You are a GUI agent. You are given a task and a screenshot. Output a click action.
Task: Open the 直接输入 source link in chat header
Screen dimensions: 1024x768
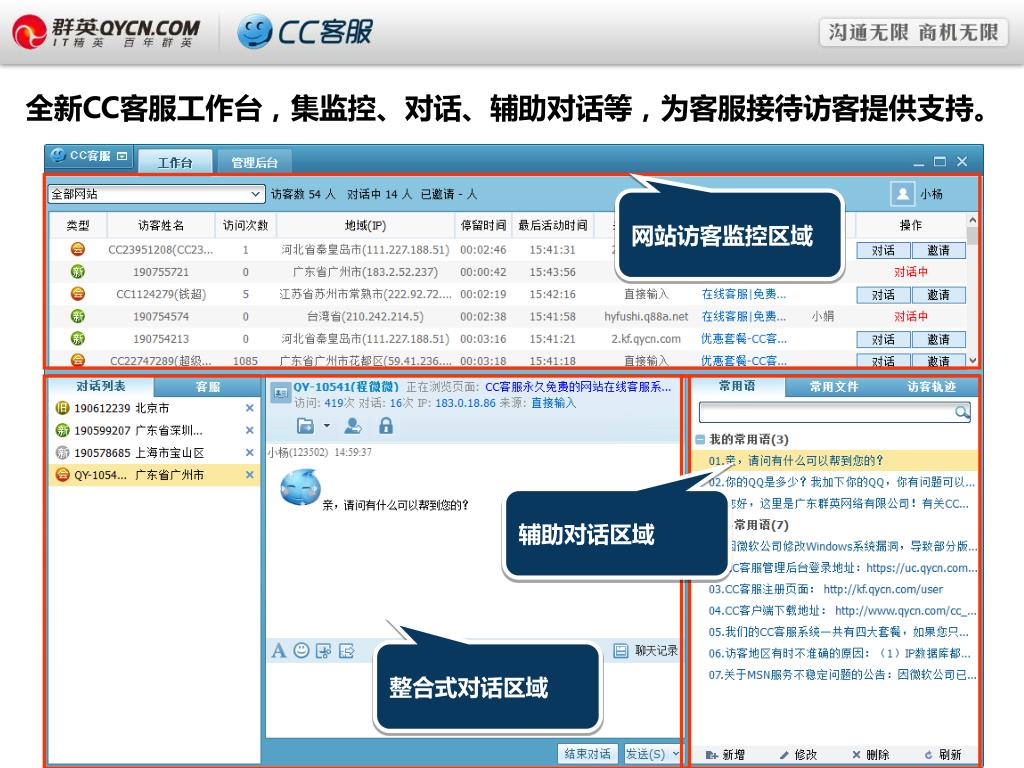pos(553,403)
